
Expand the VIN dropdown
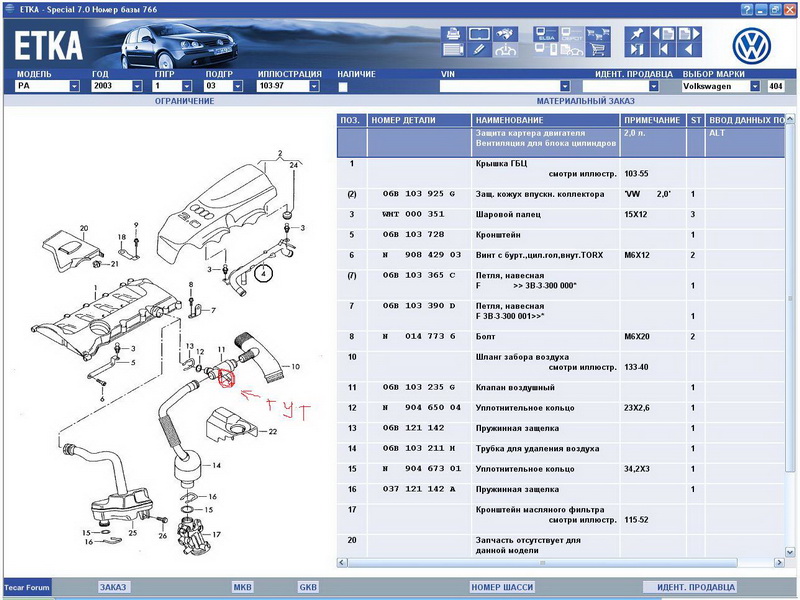[565, 86]
